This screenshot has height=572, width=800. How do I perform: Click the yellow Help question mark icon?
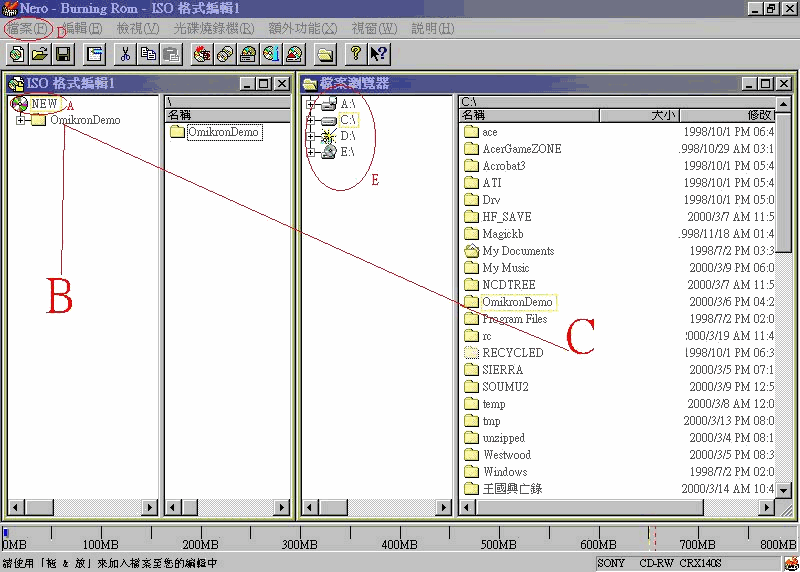click(x=356, y=54)
